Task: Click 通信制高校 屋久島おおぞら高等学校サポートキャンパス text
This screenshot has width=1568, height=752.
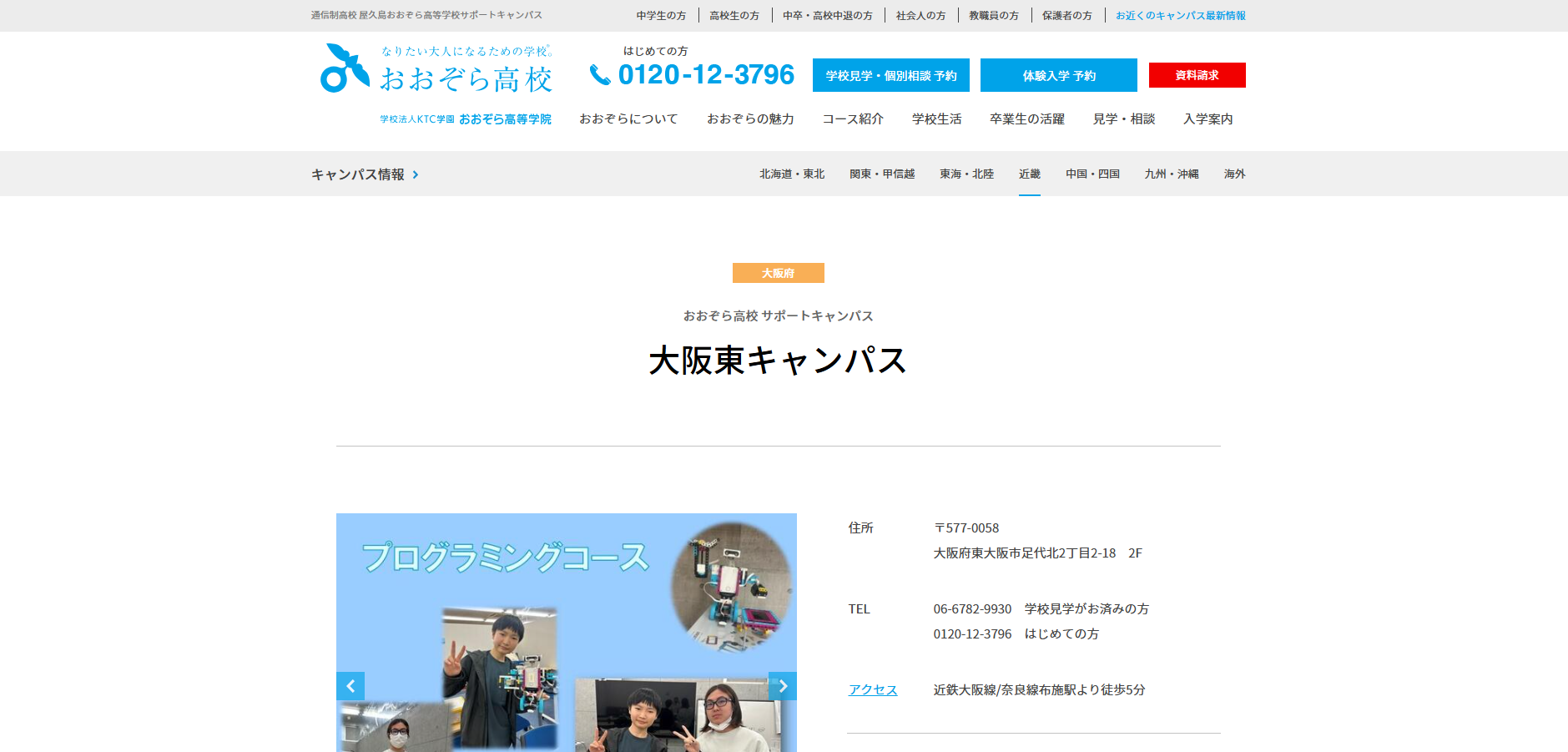Action: point(426,15)
